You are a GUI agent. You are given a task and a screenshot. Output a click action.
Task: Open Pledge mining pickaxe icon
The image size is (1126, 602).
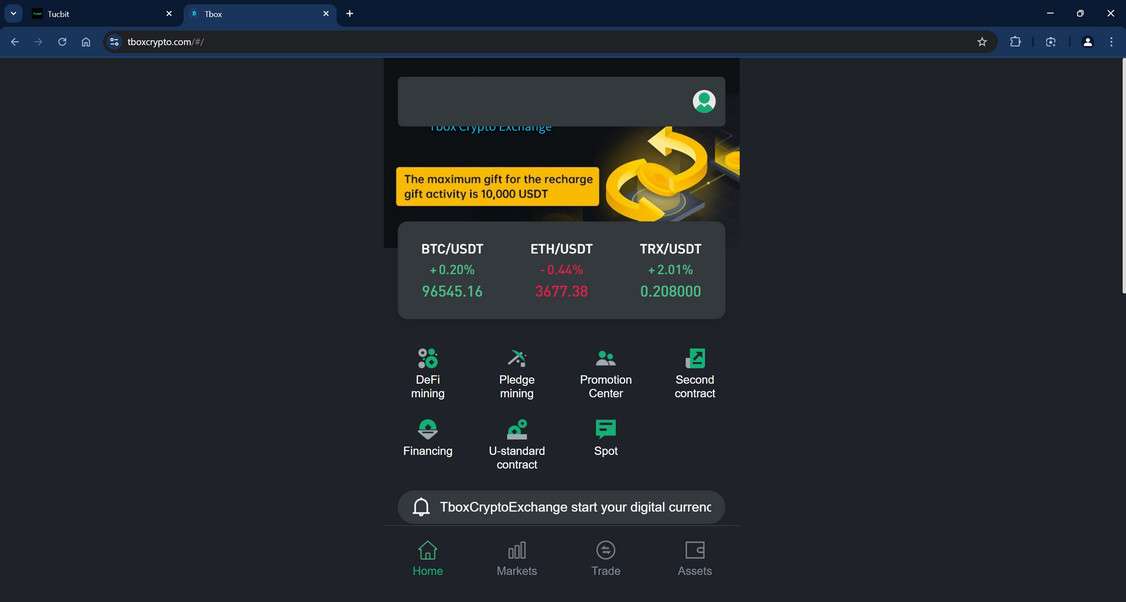click(517, 358)
